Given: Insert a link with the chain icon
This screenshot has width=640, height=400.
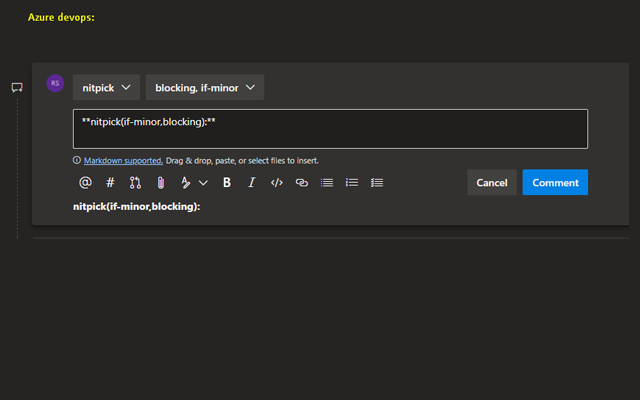Looking at the screenshot, I should click(x=302, y=182).
